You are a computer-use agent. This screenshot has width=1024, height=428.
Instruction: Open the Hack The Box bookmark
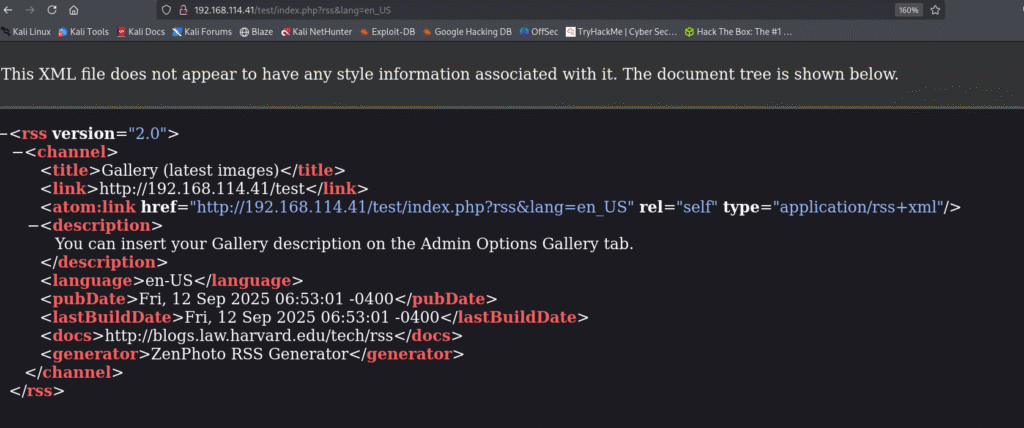pyautogui.click(x=738, y=31)
